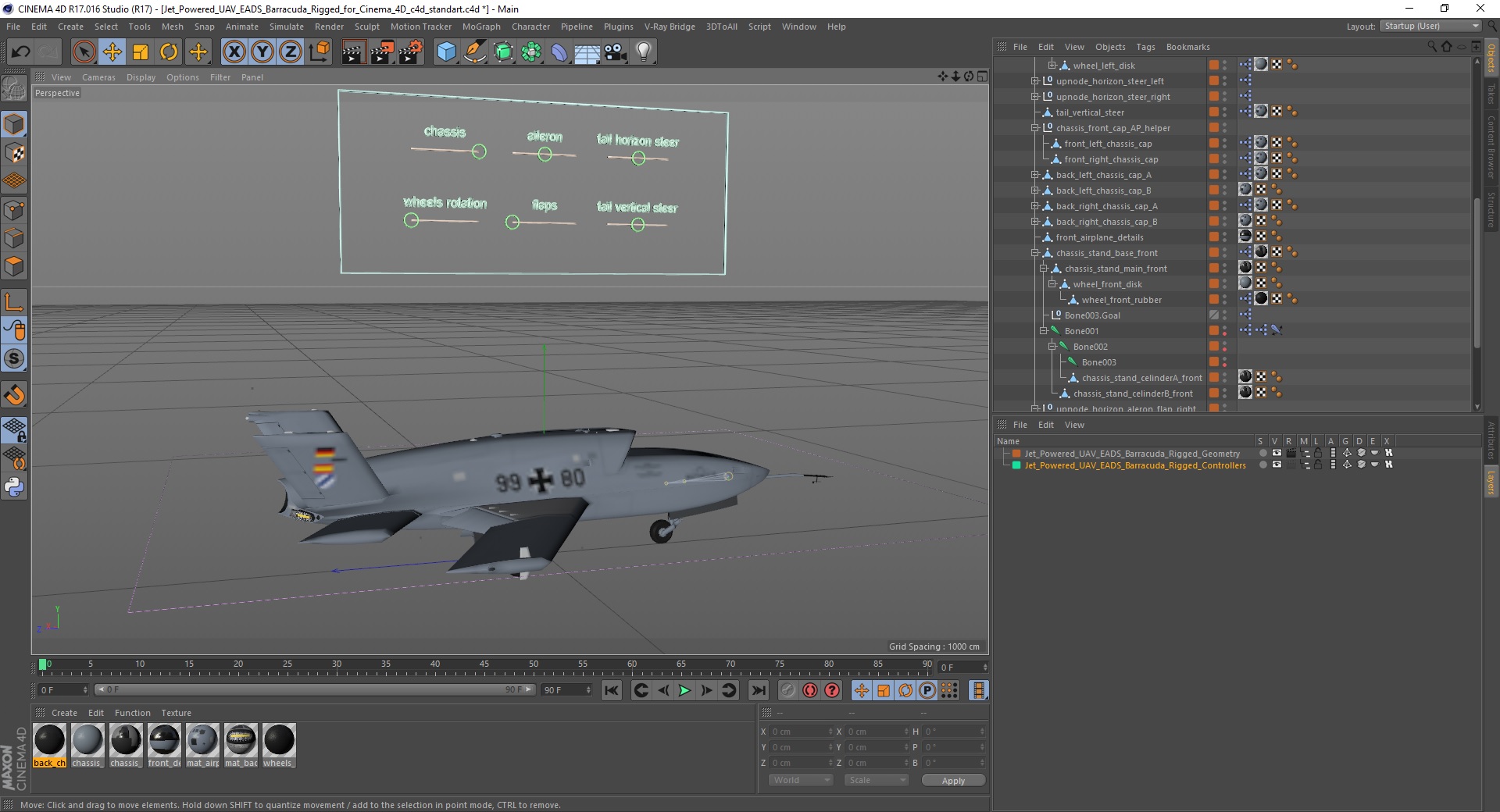Viewport: 1500px width, 812px height.
Task: Expand back_left_chassis_cap_A node
Action: click(1034, 175)
